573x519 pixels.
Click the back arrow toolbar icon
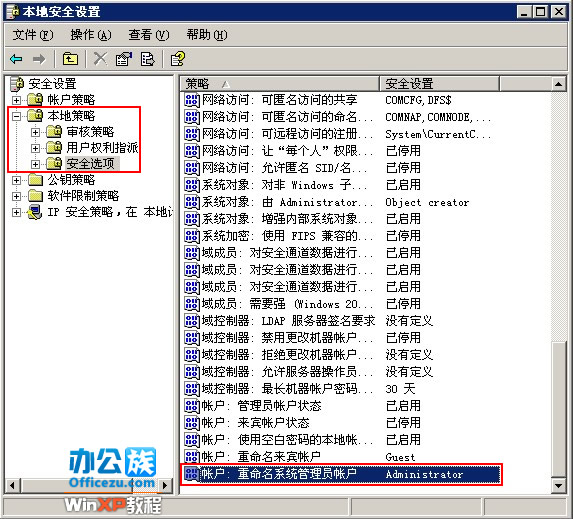coord(16,59)
